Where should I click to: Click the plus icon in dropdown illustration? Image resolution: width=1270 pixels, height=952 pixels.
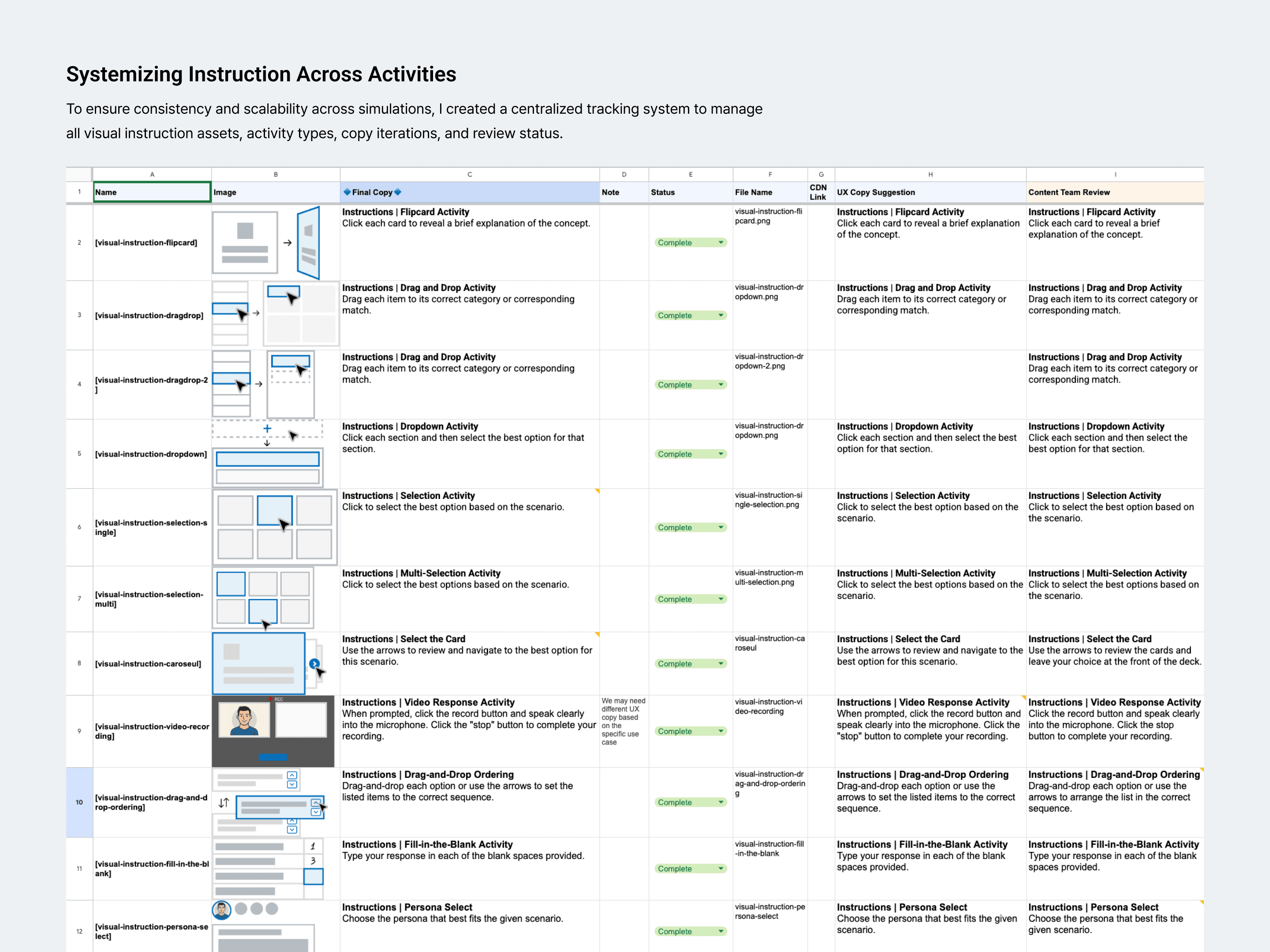(x=267, y=429)
